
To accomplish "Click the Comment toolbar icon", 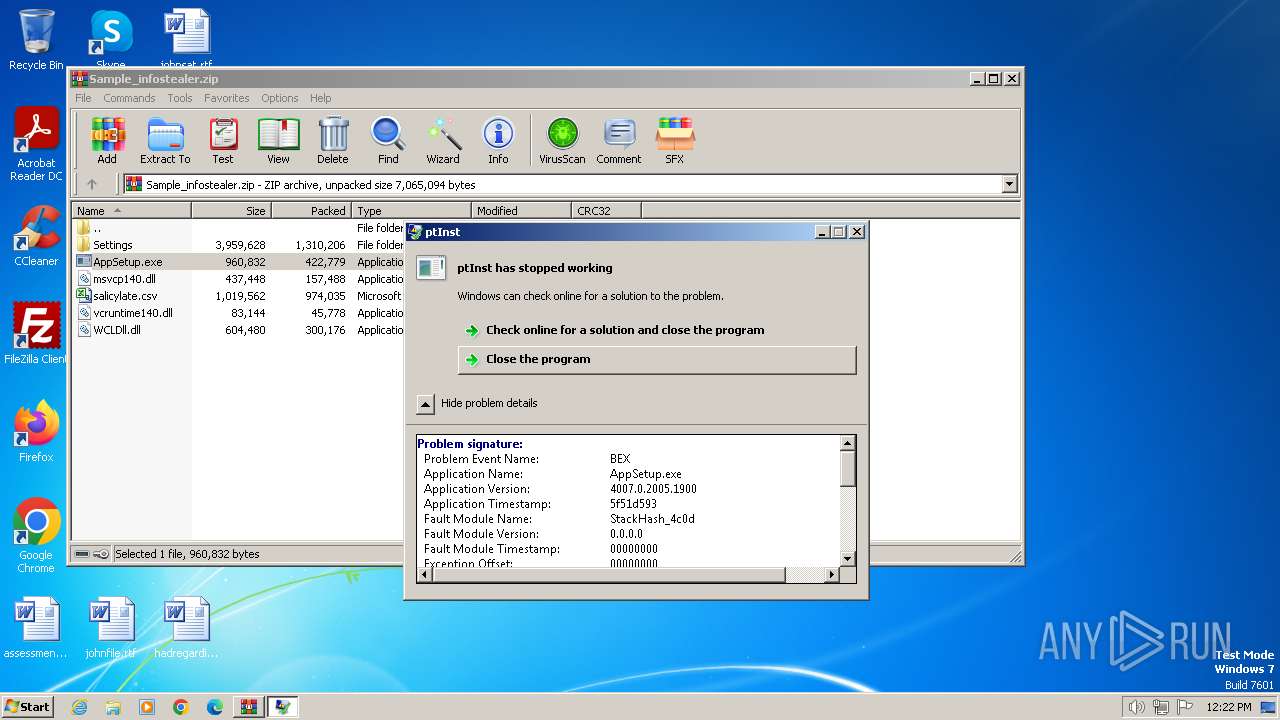I will pos(619,141).
